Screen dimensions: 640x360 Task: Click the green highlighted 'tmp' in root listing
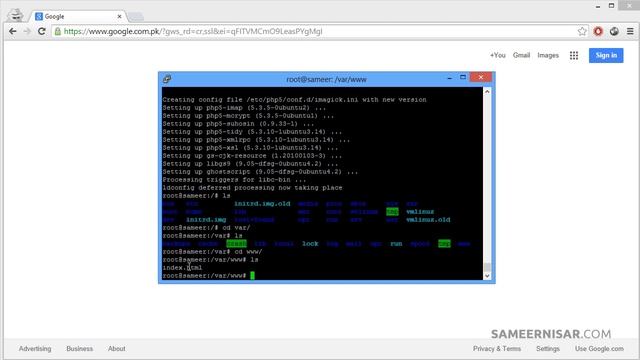coord(392,211)
